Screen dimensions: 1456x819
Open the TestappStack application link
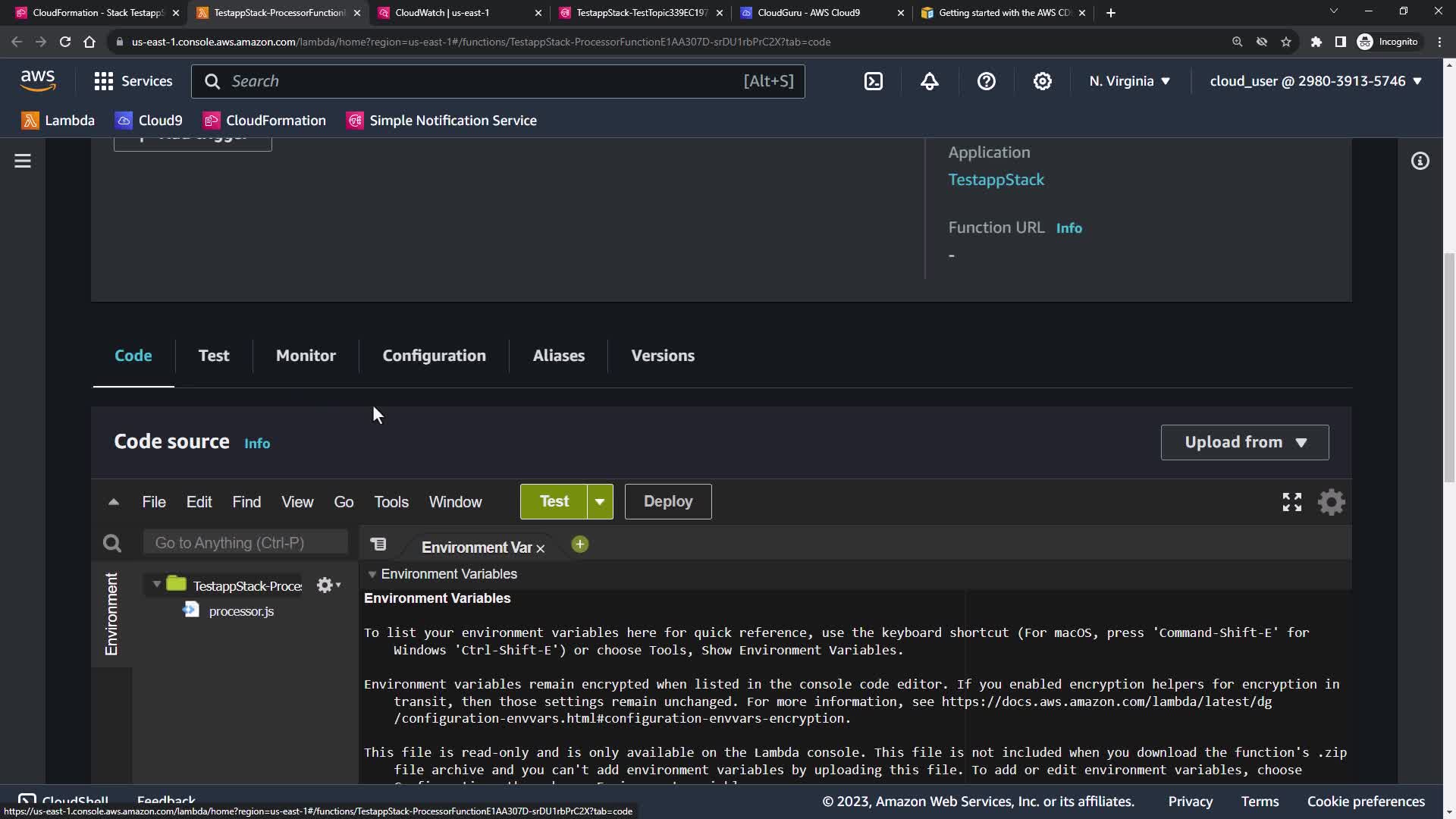(x=996, y=180)
